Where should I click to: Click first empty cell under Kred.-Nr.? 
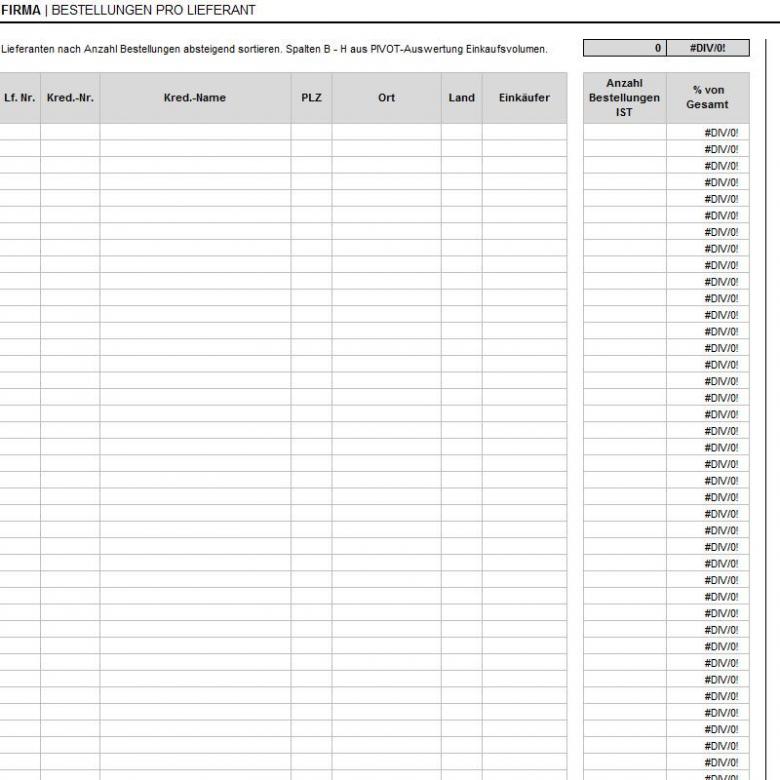70,132
